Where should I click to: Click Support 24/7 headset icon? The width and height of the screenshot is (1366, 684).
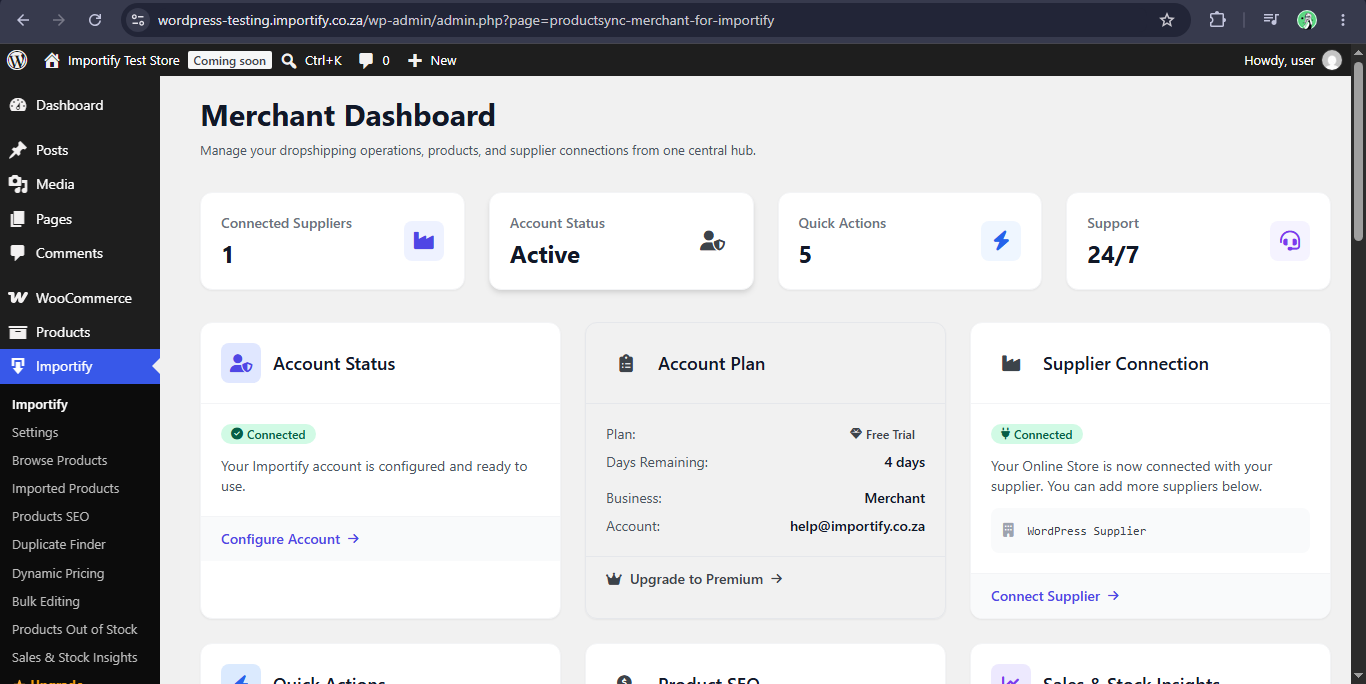[x=1290, y=241]
